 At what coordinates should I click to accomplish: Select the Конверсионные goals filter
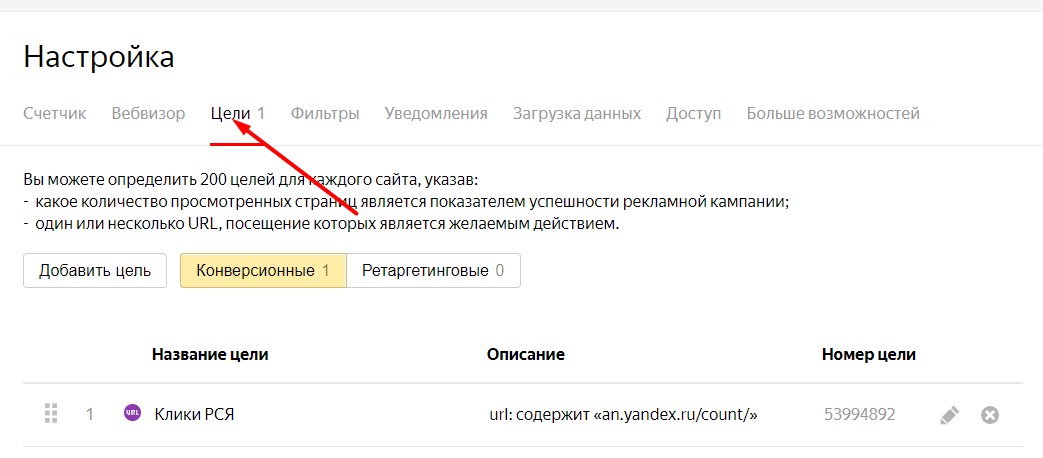[x=263, y=270]
